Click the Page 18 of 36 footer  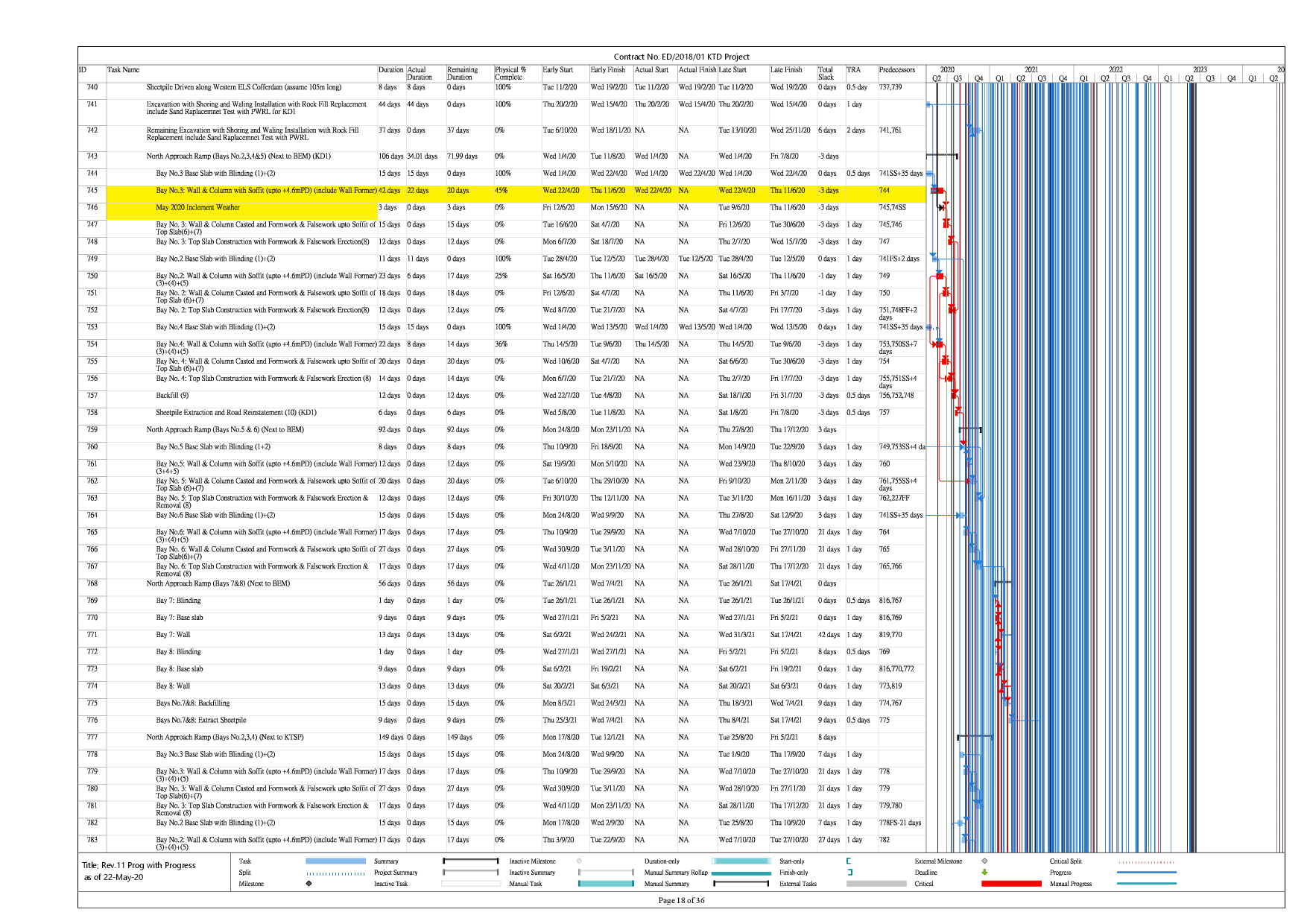pos(681,900)
